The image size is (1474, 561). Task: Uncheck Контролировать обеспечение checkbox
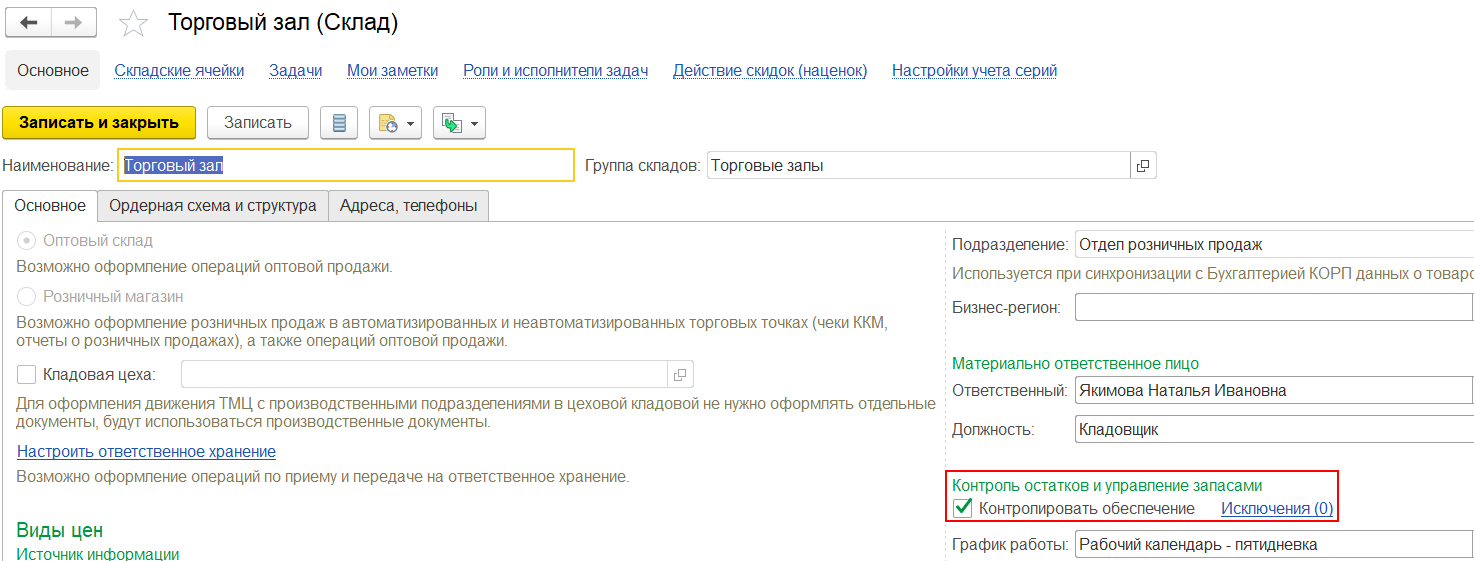[x=963, y=508]
